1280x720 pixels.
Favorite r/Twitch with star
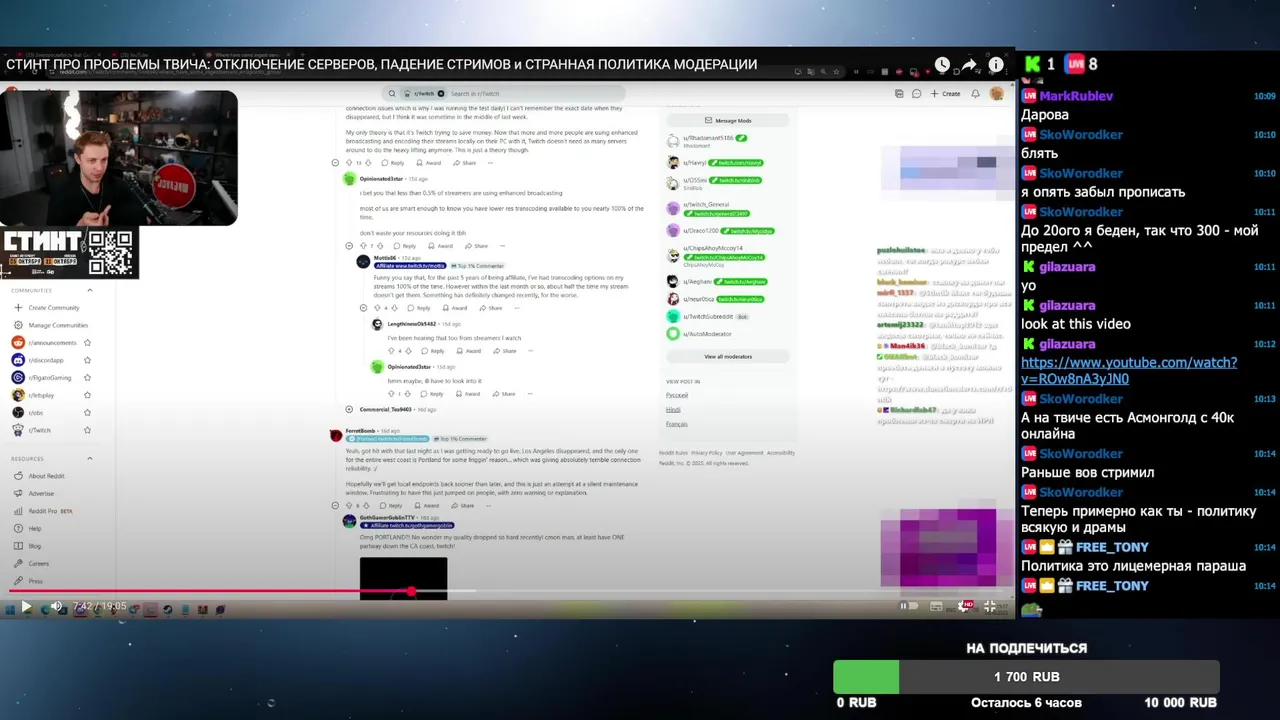pos(88,430)
